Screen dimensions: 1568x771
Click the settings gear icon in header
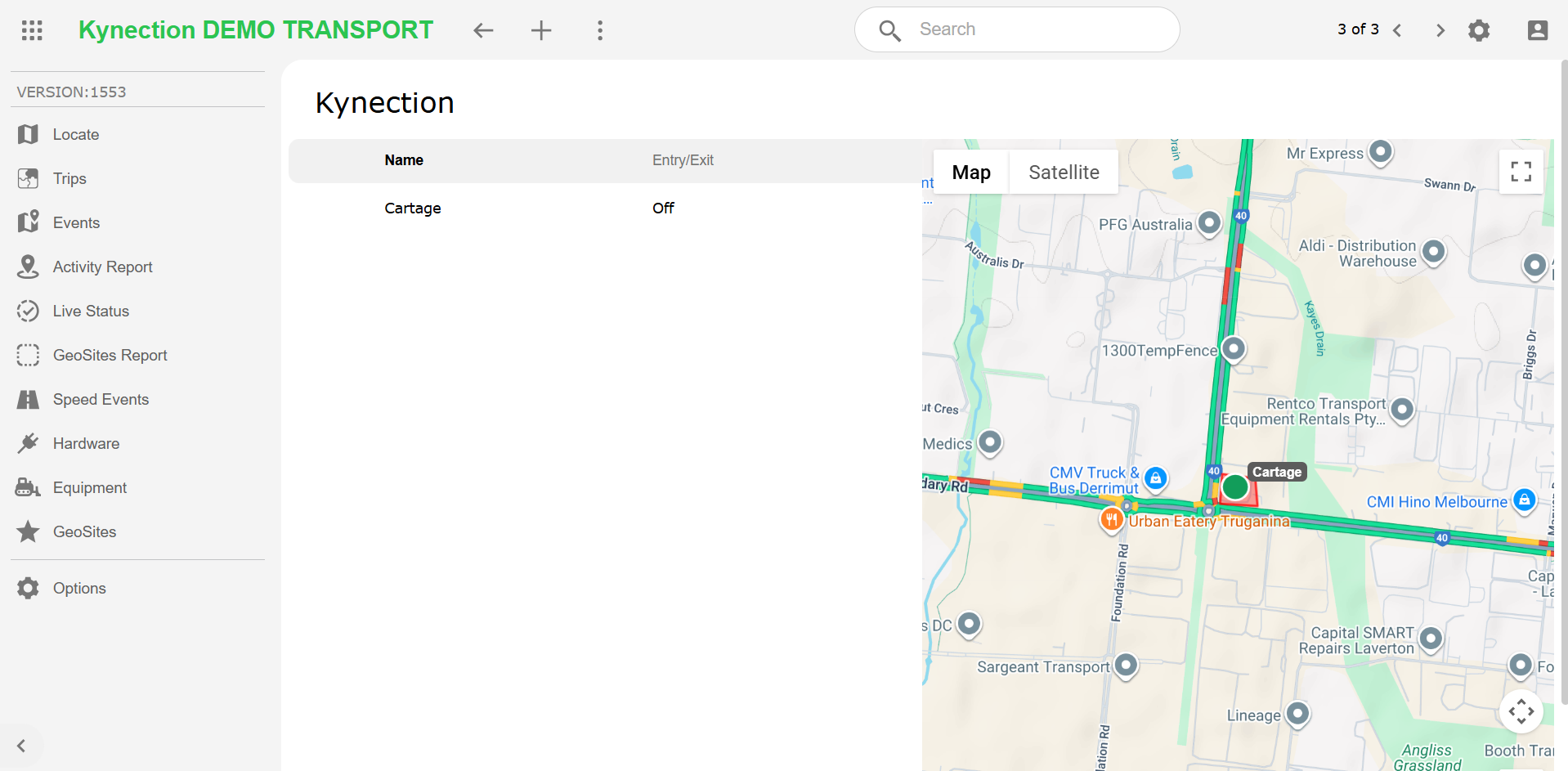tap(1479, 30)
